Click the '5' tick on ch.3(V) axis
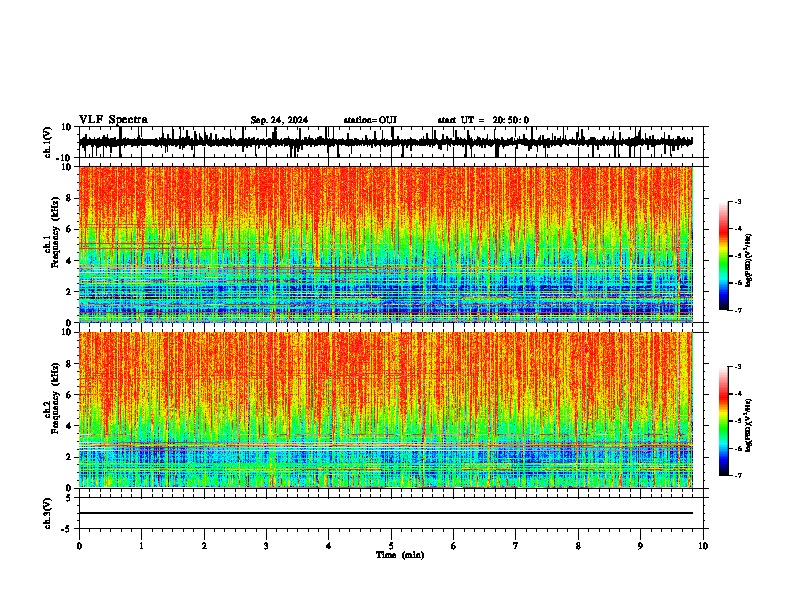The image size is (792, 612). point(69,498)
